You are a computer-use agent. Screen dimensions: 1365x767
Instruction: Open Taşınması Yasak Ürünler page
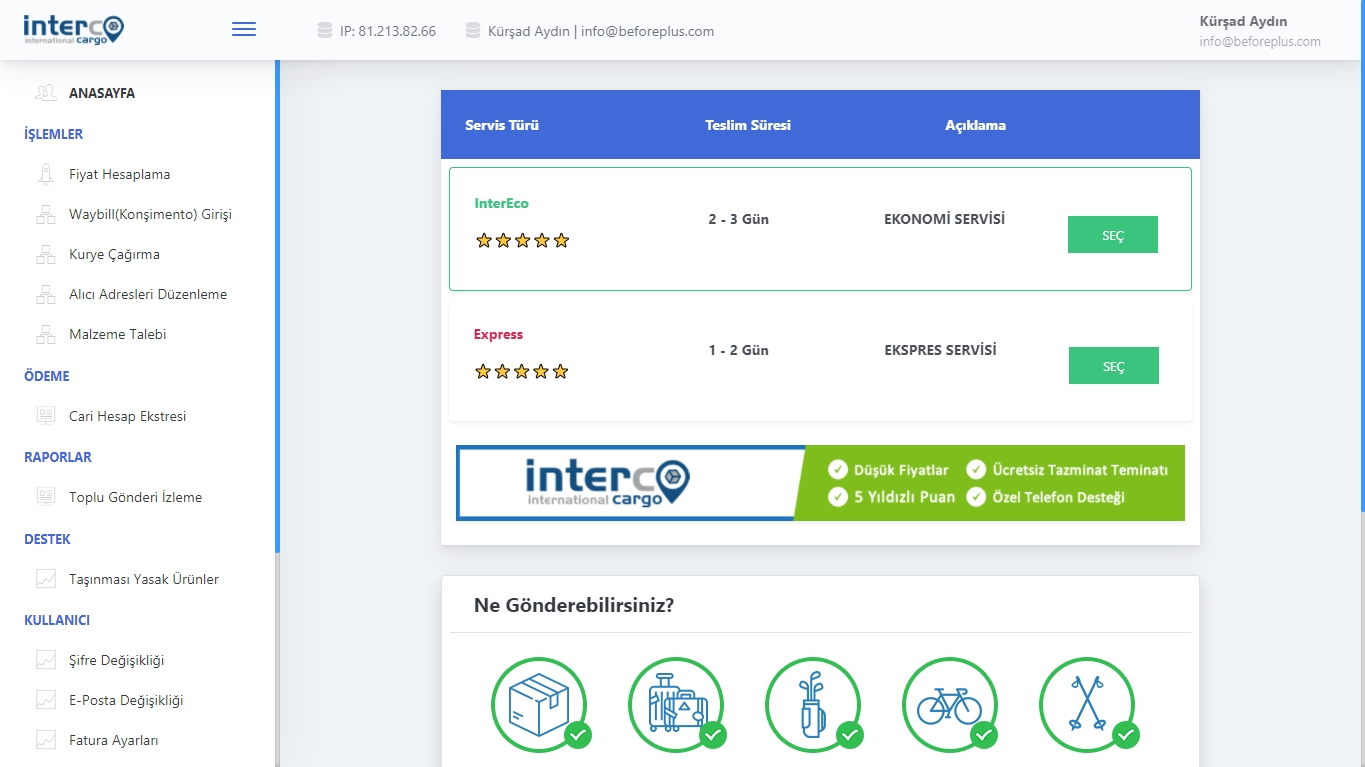point(143,579)
